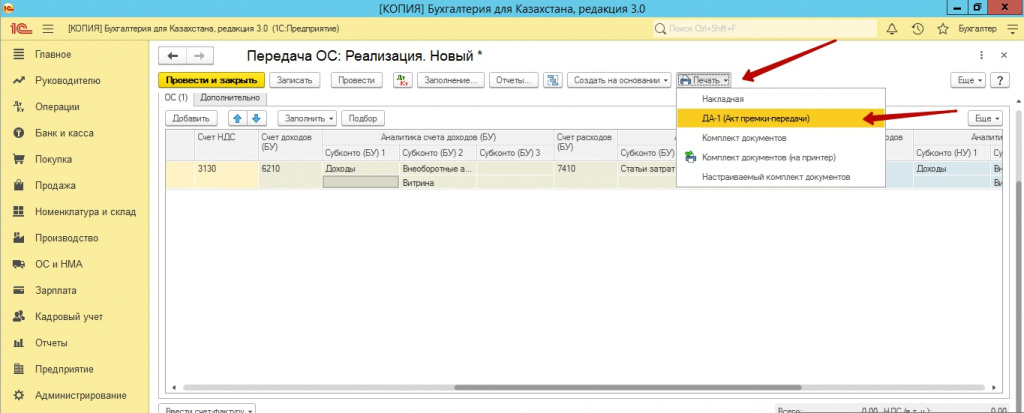Image resolution: width=1024 pixels, height=413 pixels.
Task: Select the Статьи затрат cell
Action: [x=647, y=169]
